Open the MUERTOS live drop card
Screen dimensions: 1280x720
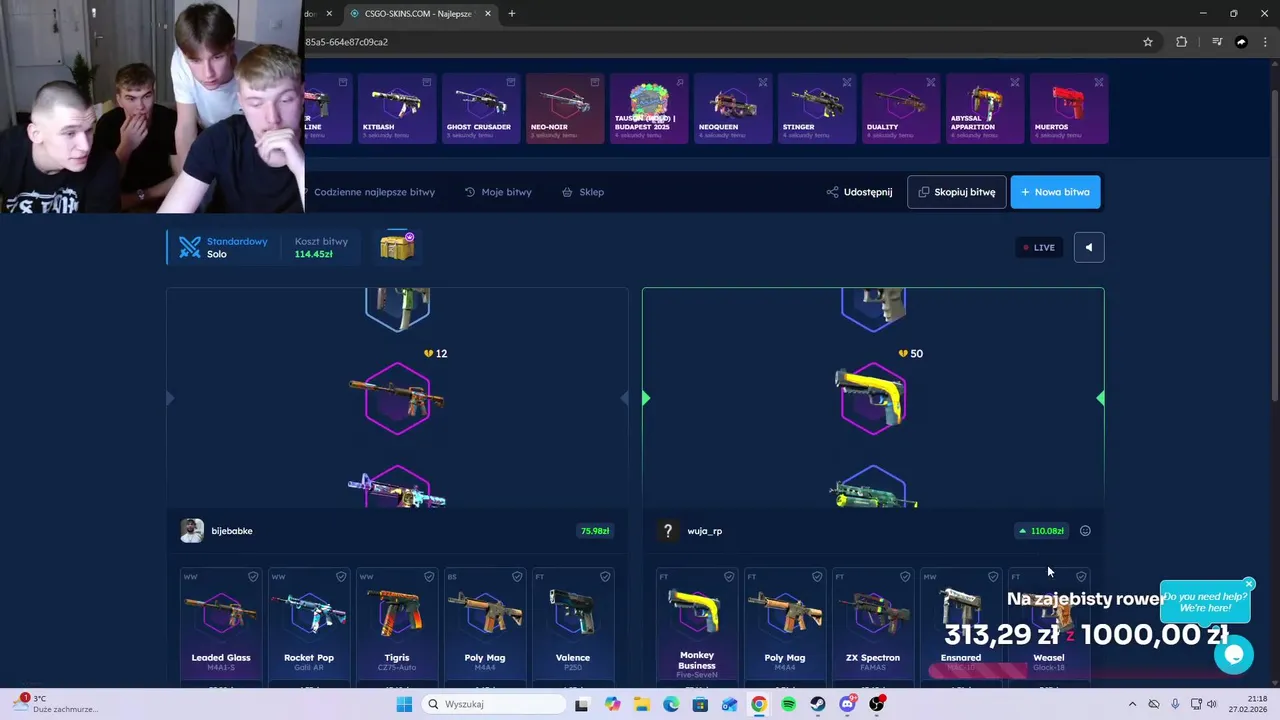[x=1069, y=108]
